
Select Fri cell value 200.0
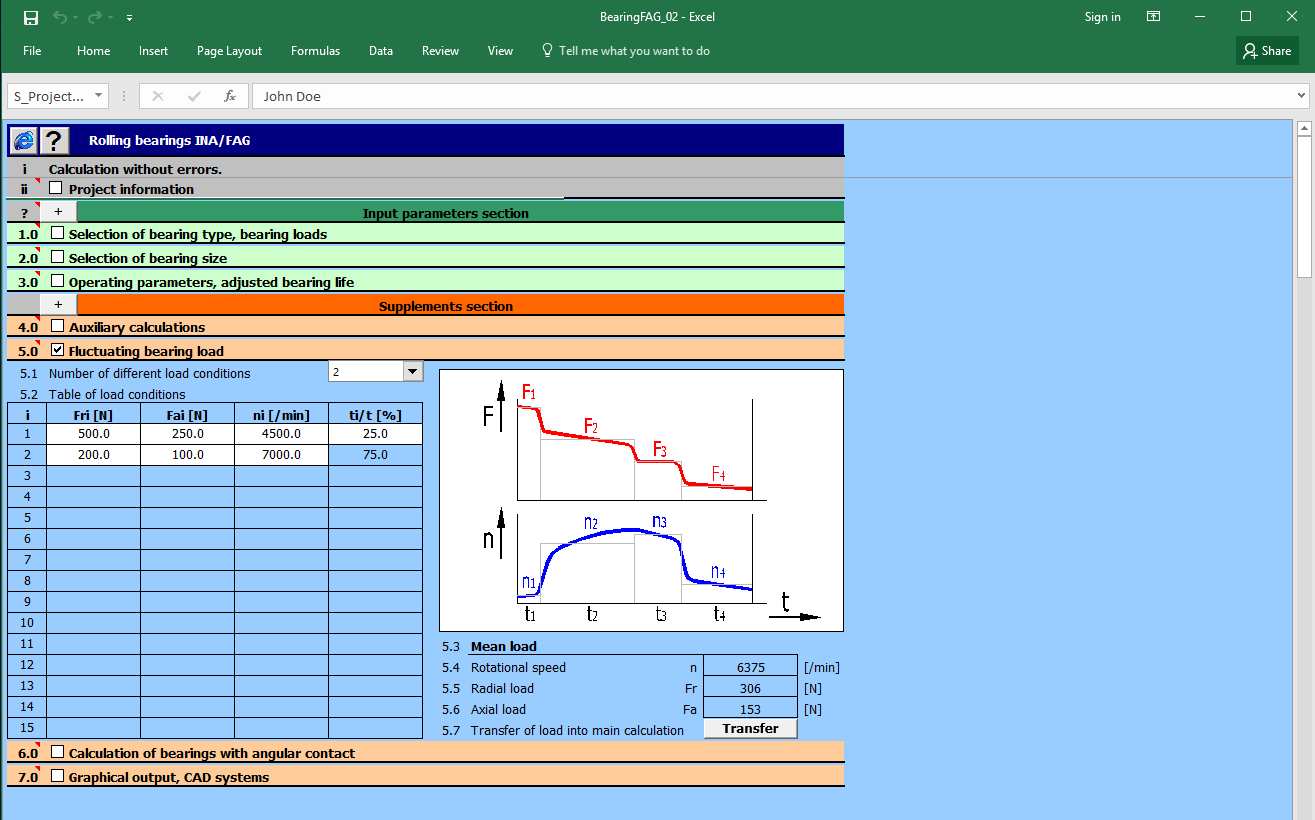click(93, 455)
